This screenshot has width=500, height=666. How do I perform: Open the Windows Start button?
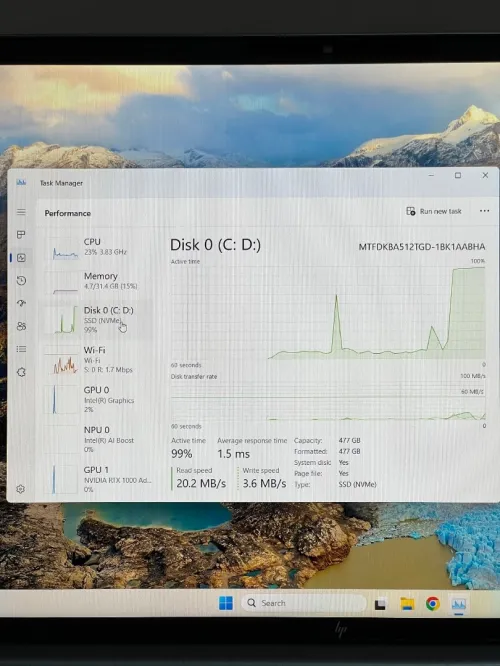[x=226, y=603]
